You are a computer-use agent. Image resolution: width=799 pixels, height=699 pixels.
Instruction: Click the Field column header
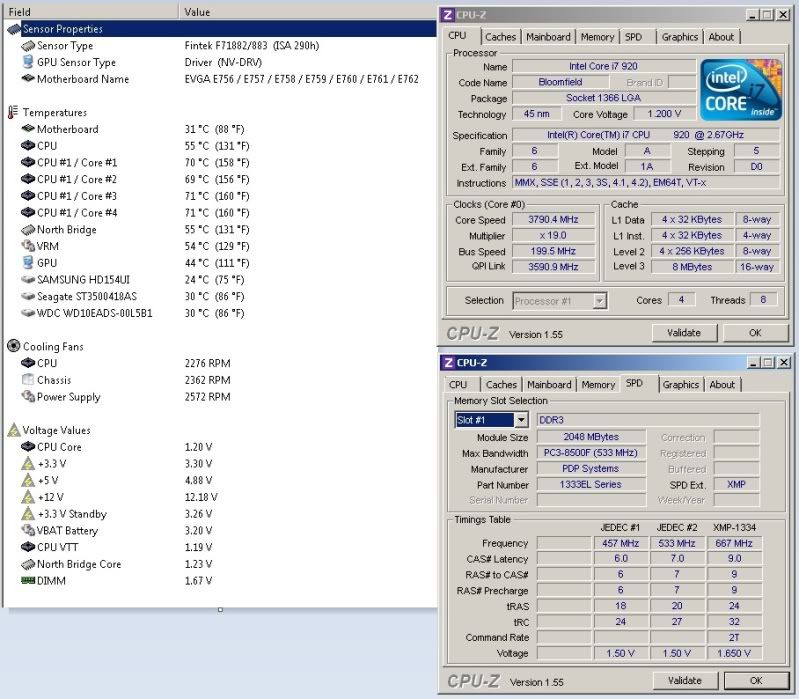pyautogui.click(x=90, y=11)
